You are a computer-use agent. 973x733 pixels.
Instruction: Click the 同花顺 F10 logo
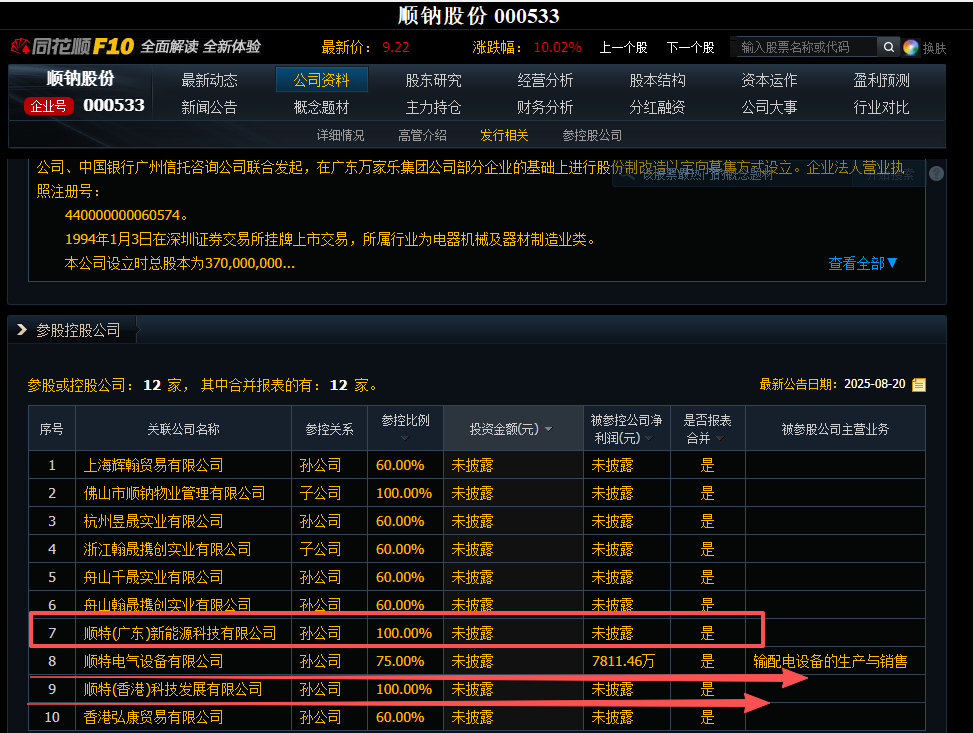(x=73, y=47)
